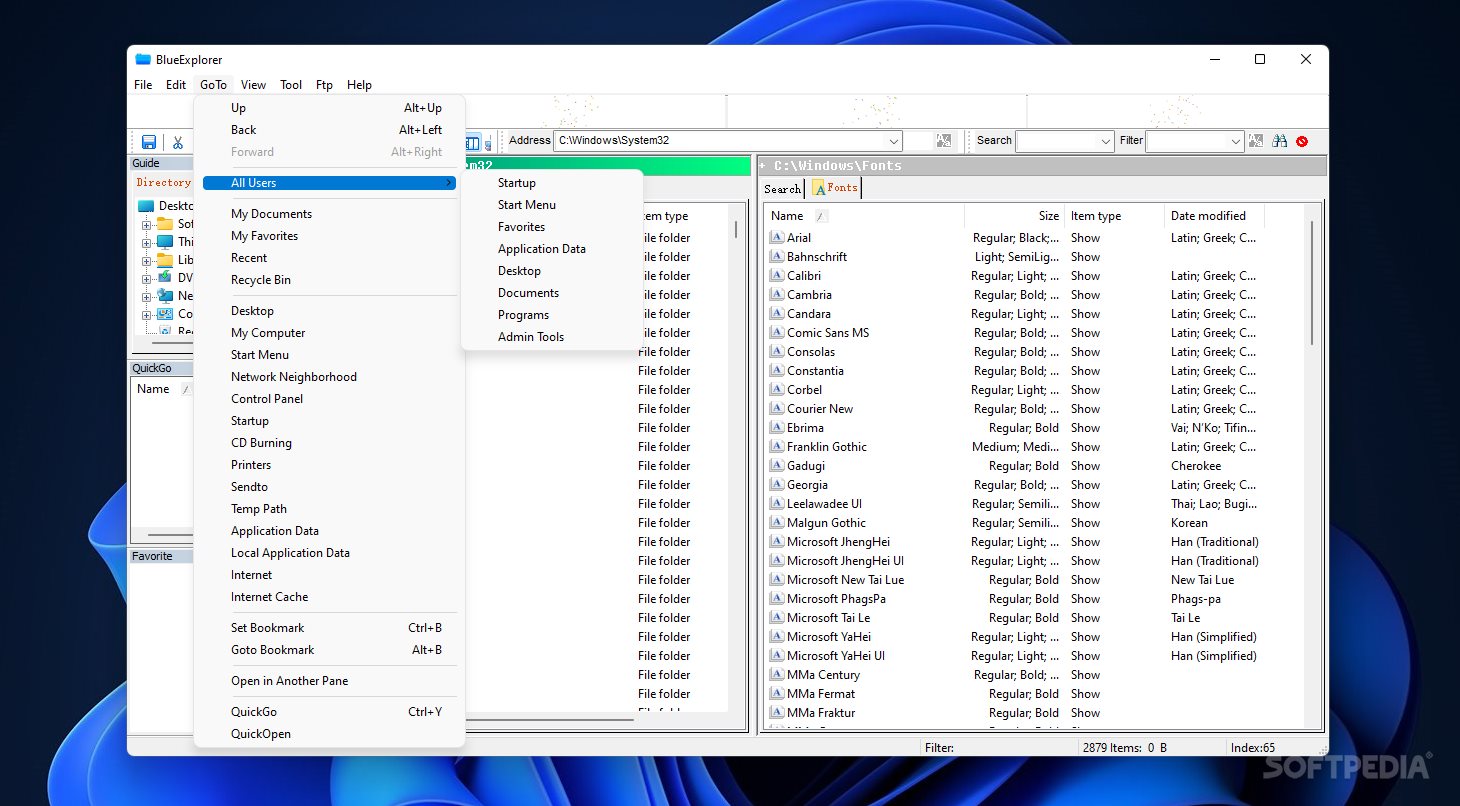Open the Filter combo box dropdown
This screenshot has height=806, width=1460.
point(1236,141)
